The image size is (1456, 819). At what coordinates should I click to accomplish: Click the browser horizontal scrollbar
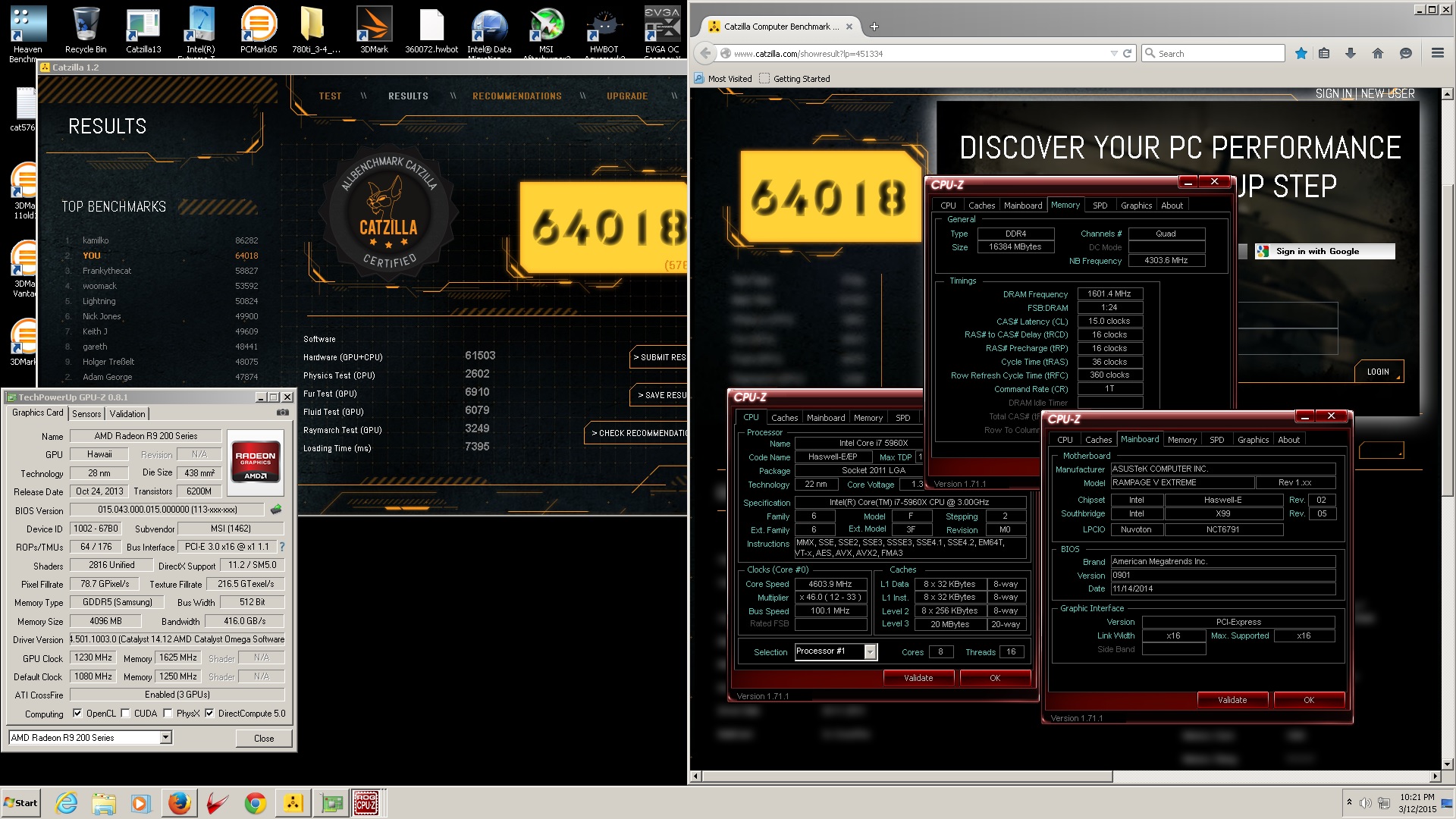(x=907, y=777)
